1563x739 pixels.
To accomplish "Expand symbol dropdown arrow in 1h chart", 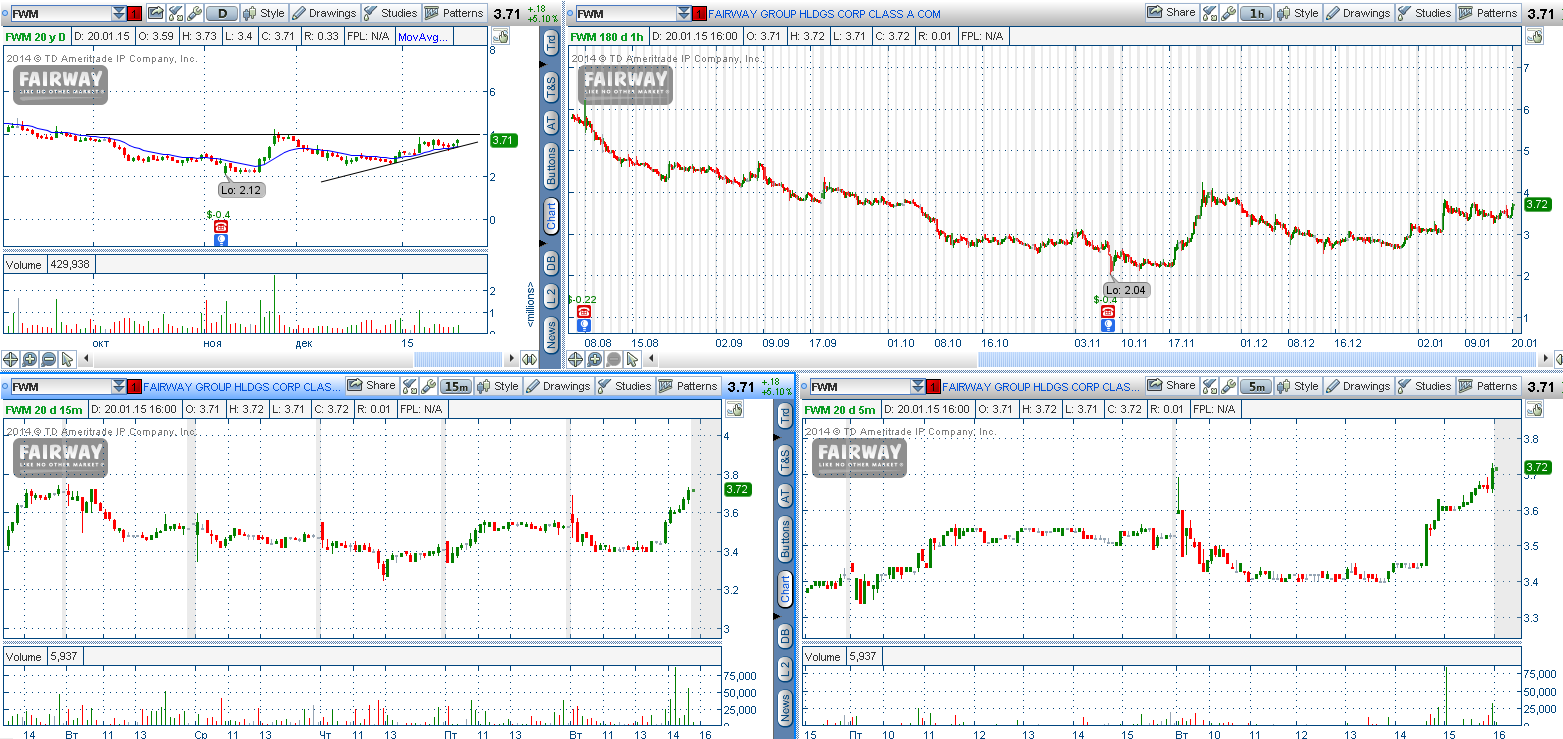I will point(684,14).
